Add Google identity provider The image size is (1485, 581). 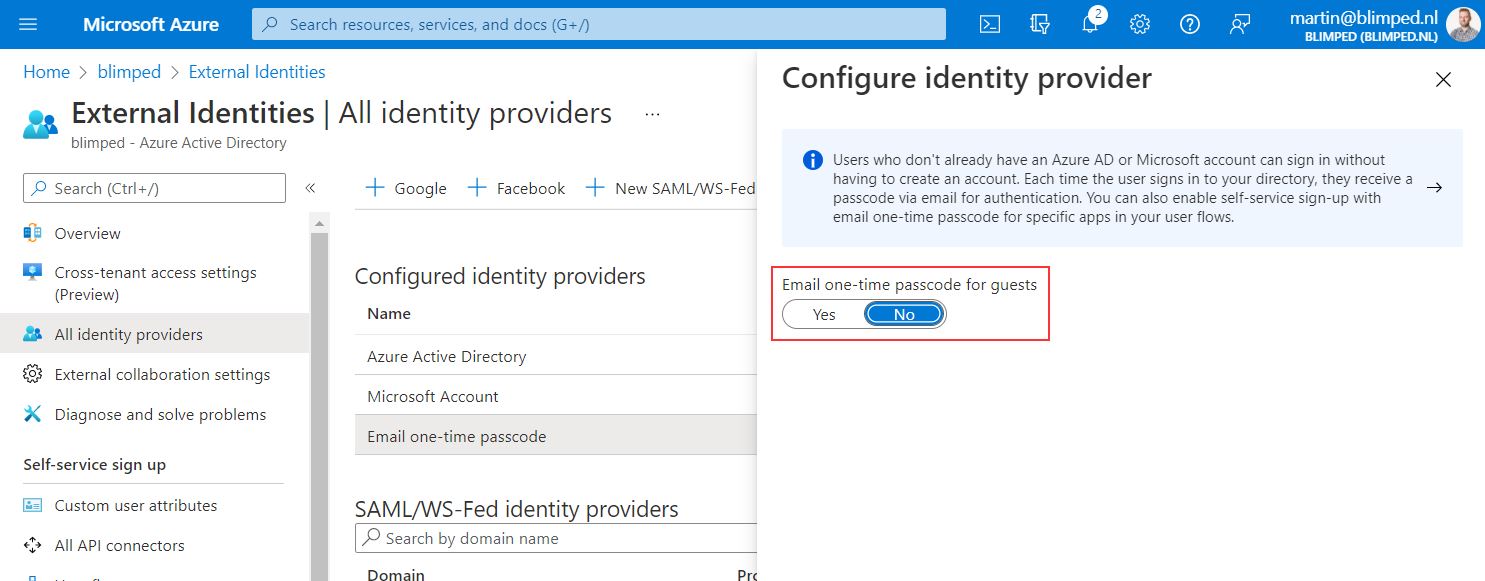pyautogui.click(x=406, y=188)
